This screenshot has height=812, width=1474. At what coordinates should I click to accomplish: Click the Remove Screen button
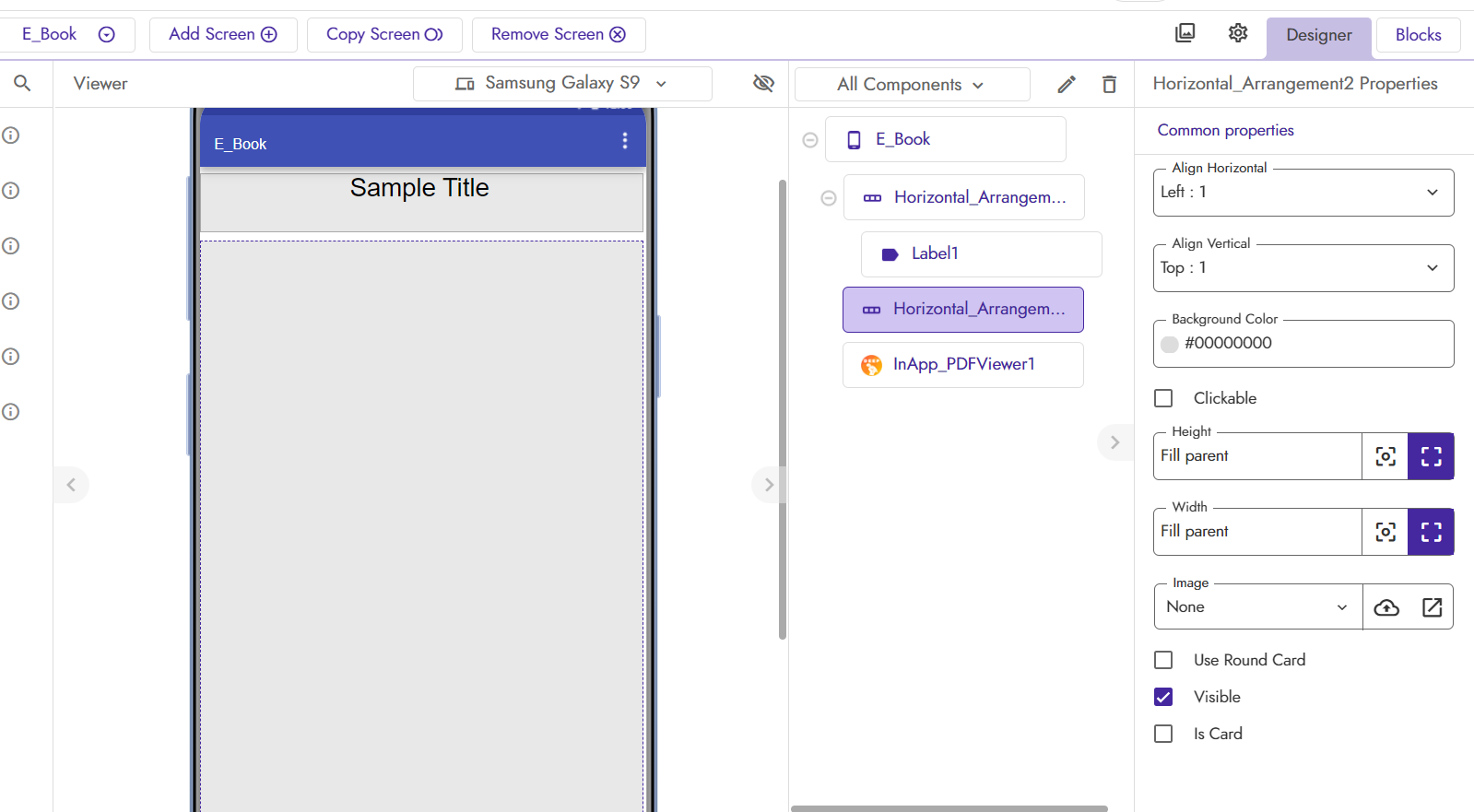pyautogui.click(x=559, y=34)
